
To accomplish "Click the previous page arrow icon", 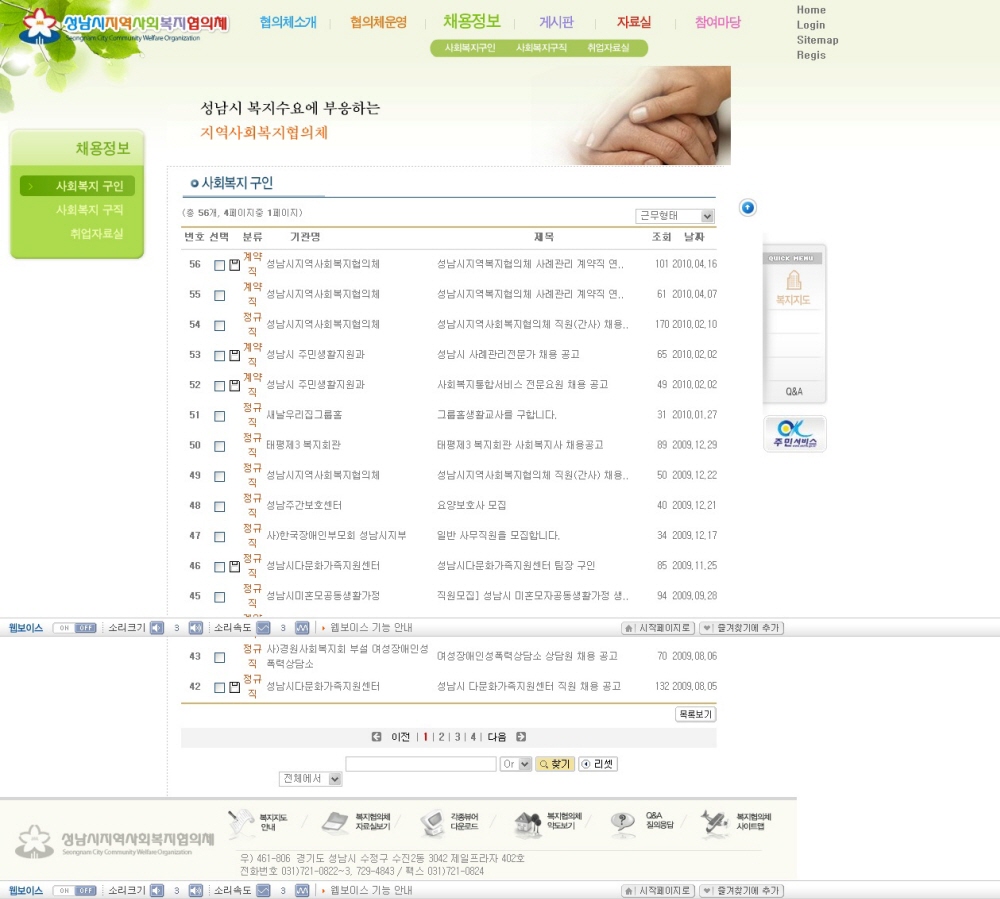I will point(377,737).
